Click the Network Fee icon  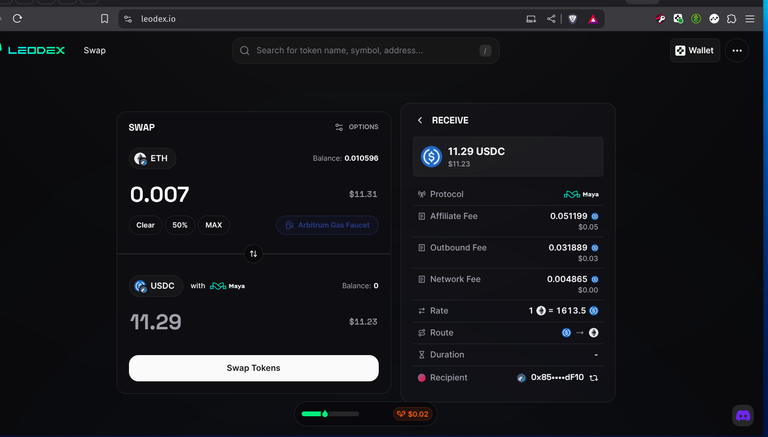pyautogui.click(x=421, y=279)
